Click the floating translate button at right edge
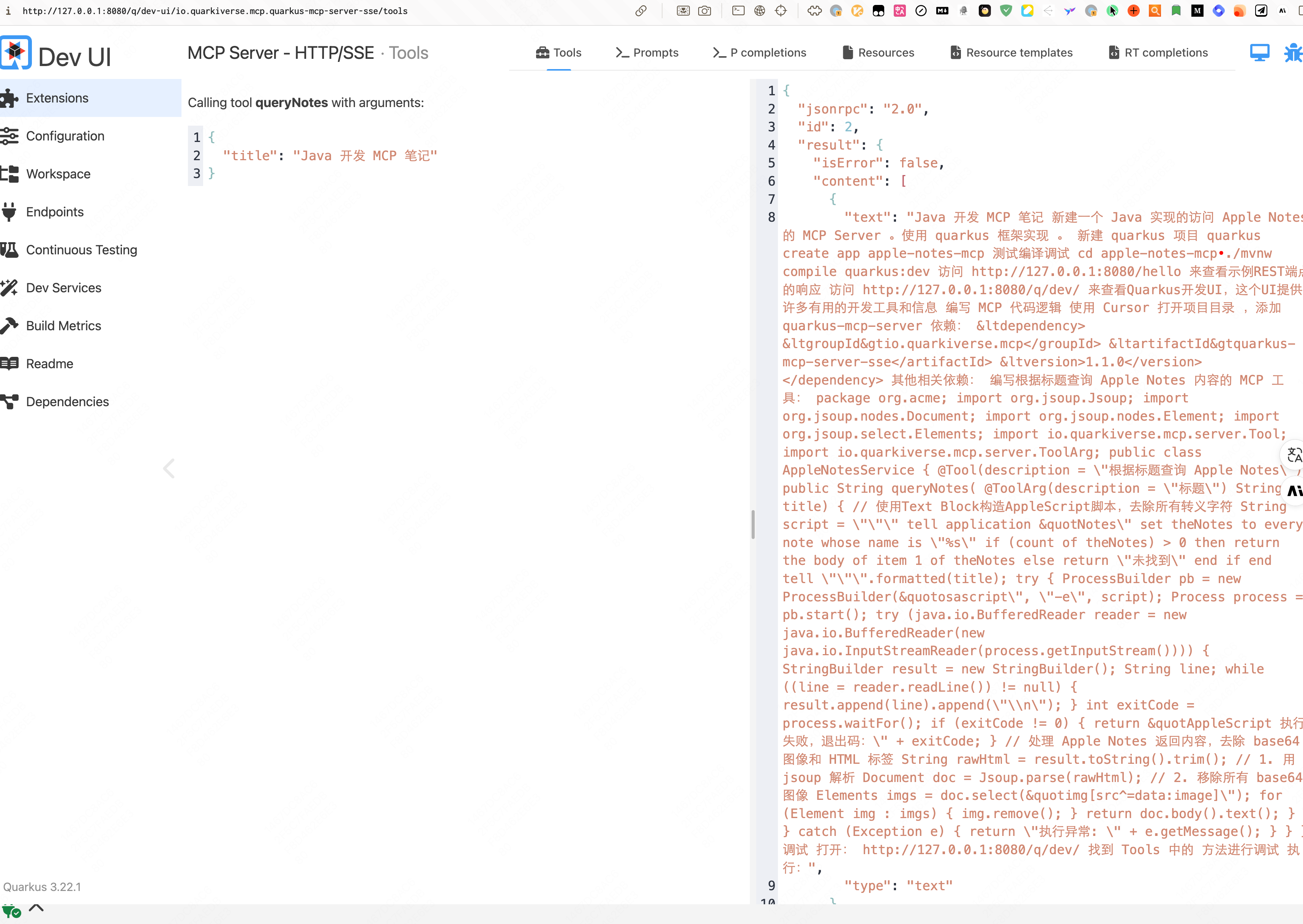This screenshot has width=1303, height=924. 1294,455
